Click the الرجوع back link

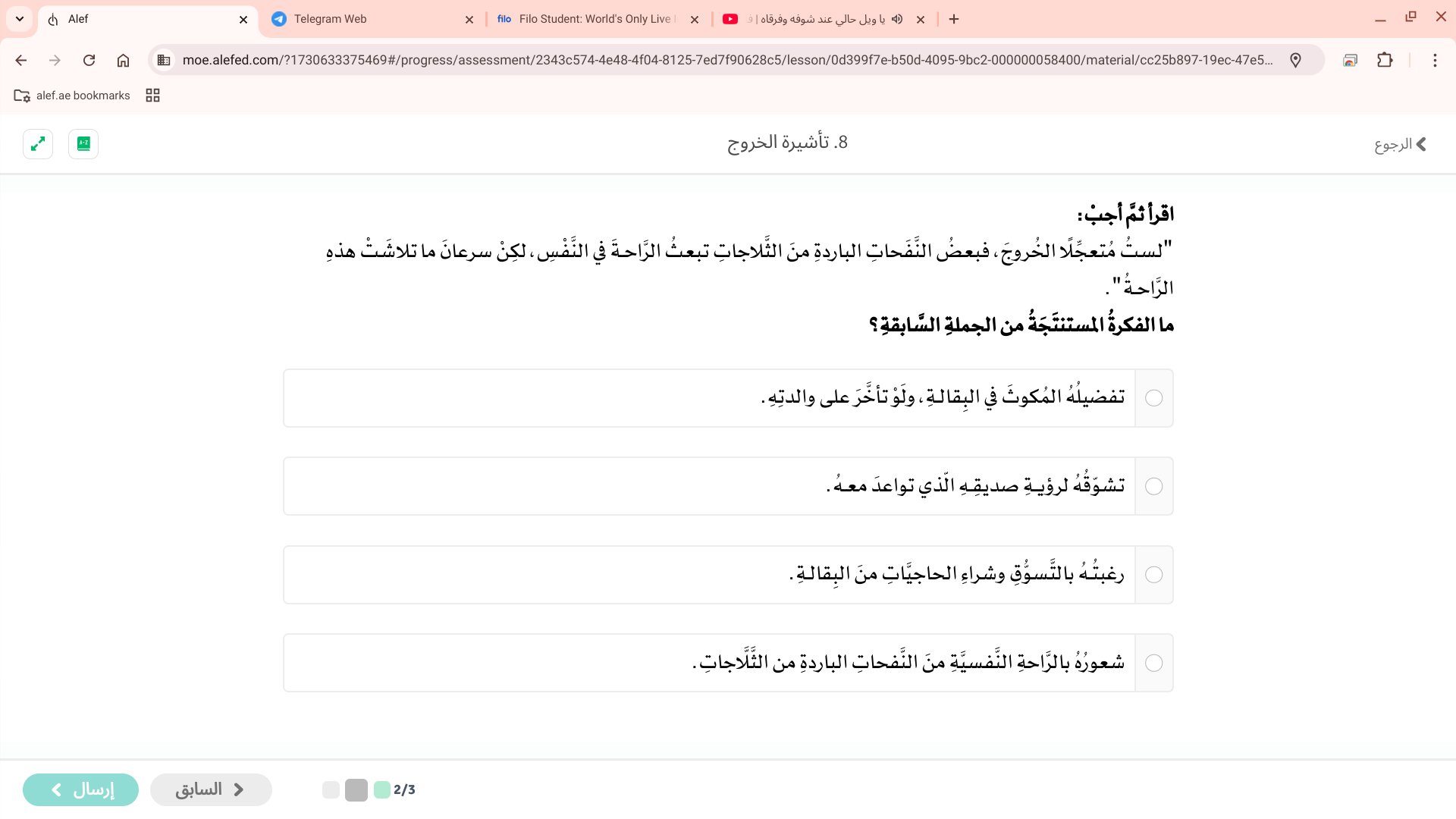click(x=1400, y=144)
